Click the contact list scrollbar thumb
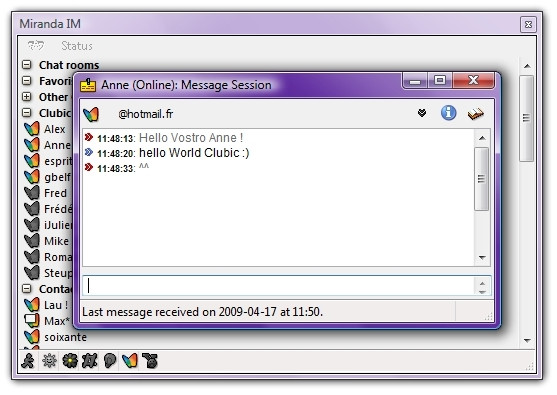The height and width of the screenshot is (395, 557). 526,118
